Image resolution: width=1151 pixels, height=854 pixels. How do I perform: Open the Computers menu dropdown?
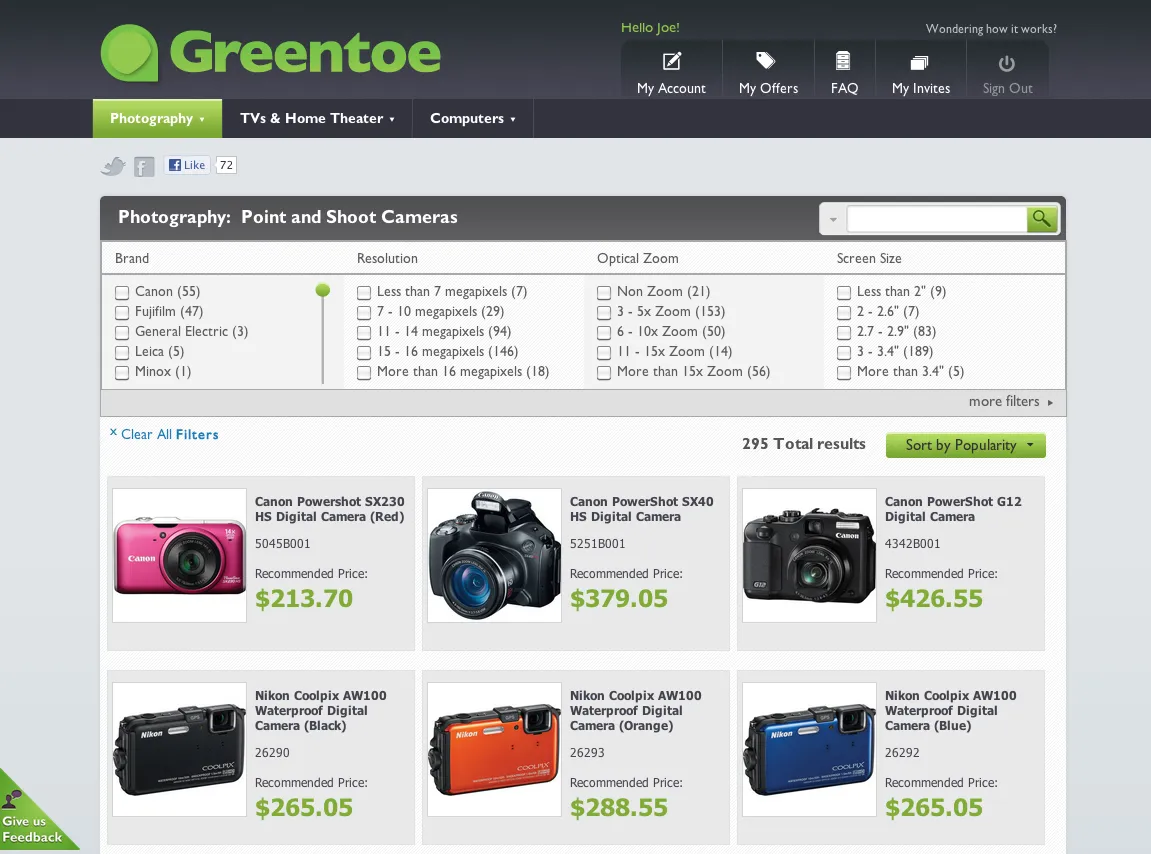pos(473,118)
